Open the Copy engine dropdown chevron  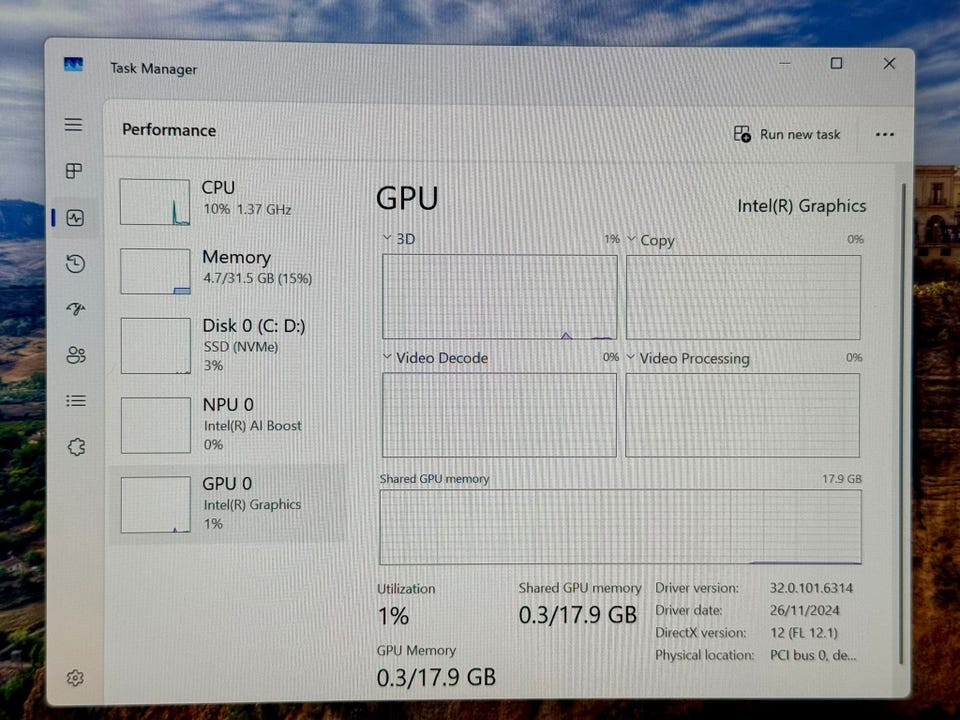631,239
